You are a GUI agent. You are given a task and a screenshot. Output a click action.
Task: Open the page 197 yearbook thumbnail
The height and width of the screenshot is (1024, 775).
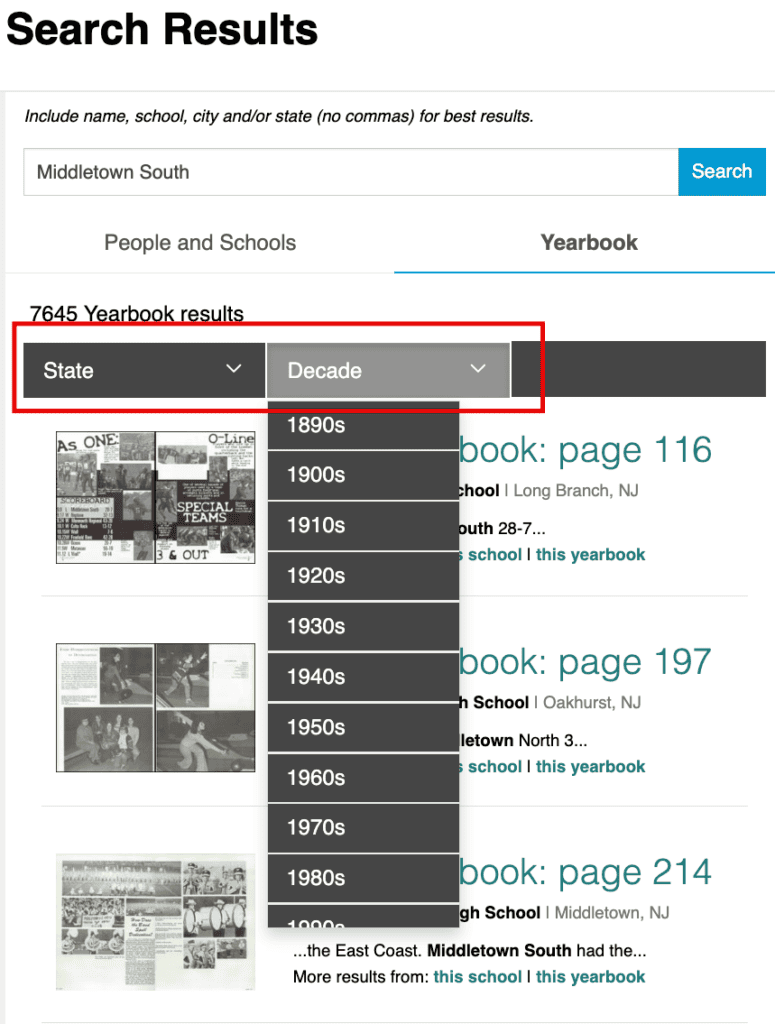pyautogui.click(x=155, y=708)
